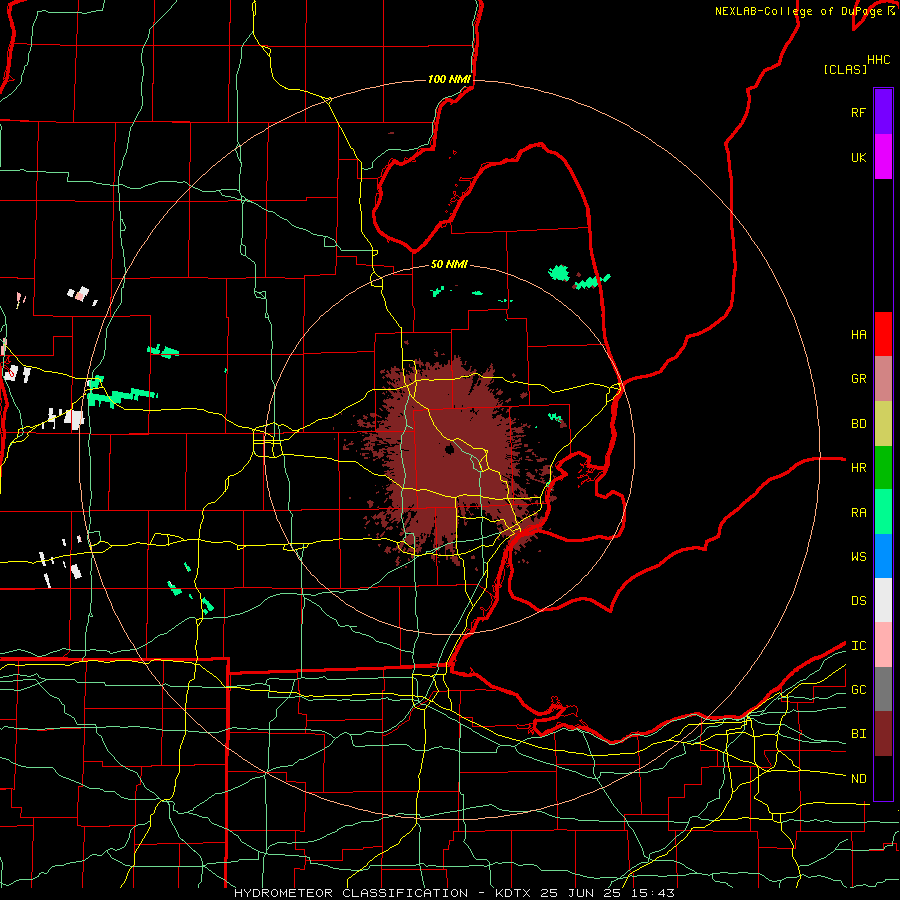This screenshot has height=900, width=900.
Task: Click the HA red legend swatch
Action: click(x=883, y=334)
